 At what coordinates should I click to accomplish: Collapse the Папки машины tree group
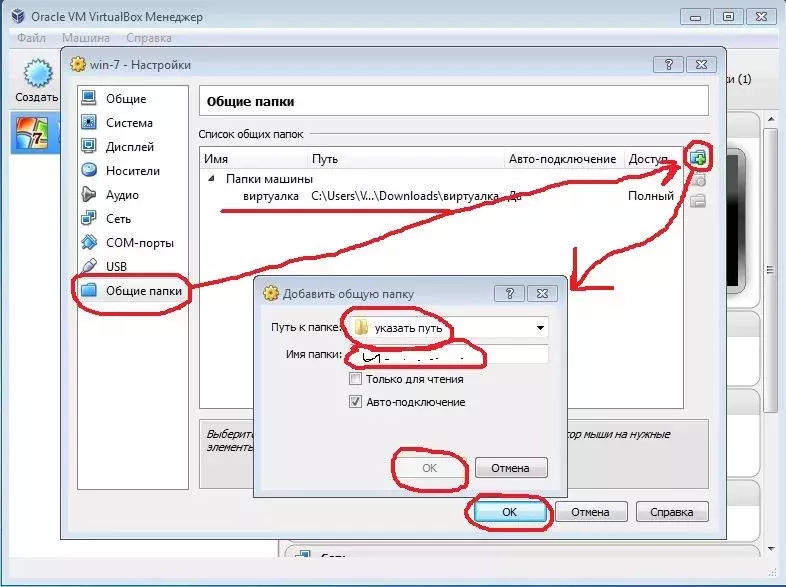(212, 178)
